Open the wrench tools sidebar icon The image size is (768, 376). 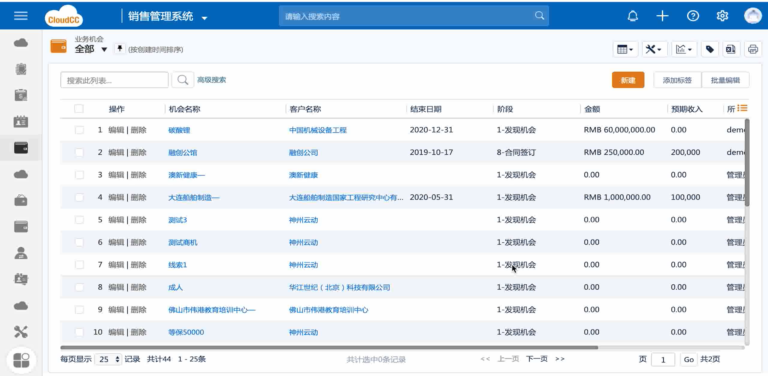pyautogui.click(x=21, y=332)
